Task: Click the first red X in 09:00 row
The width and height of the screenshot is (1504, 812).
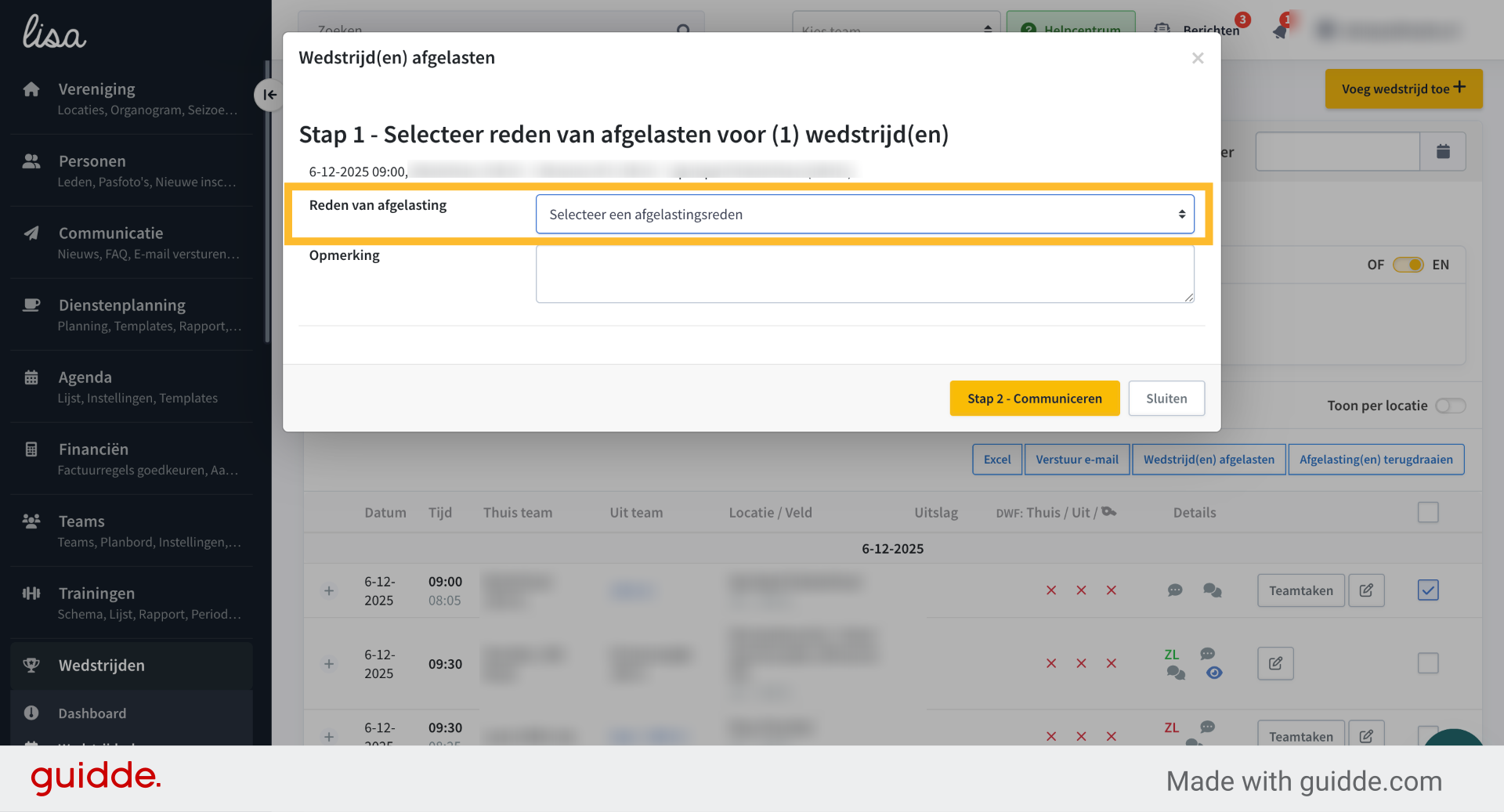Action: 1051,590
